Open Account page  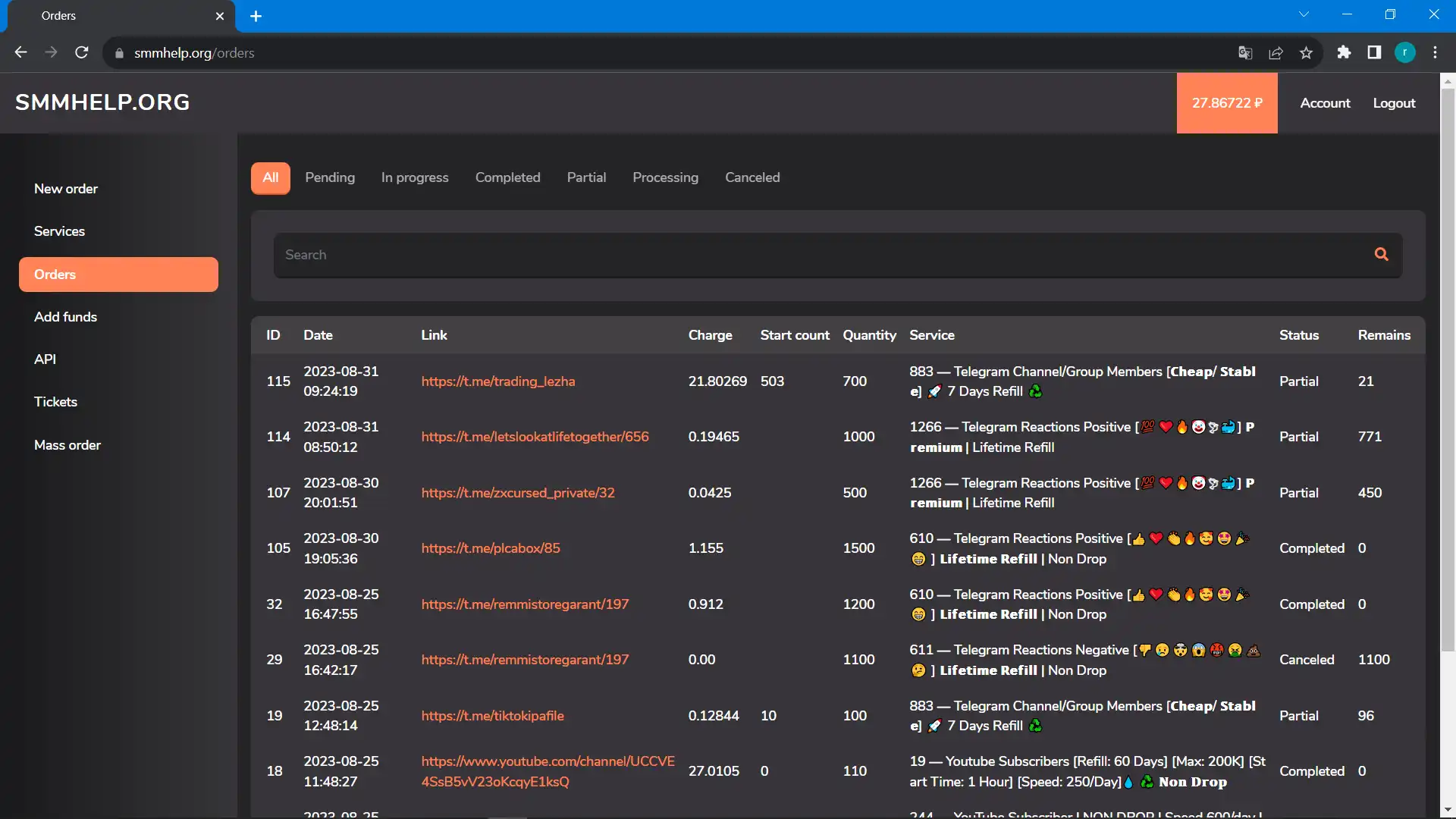(x=1325, y=103)
